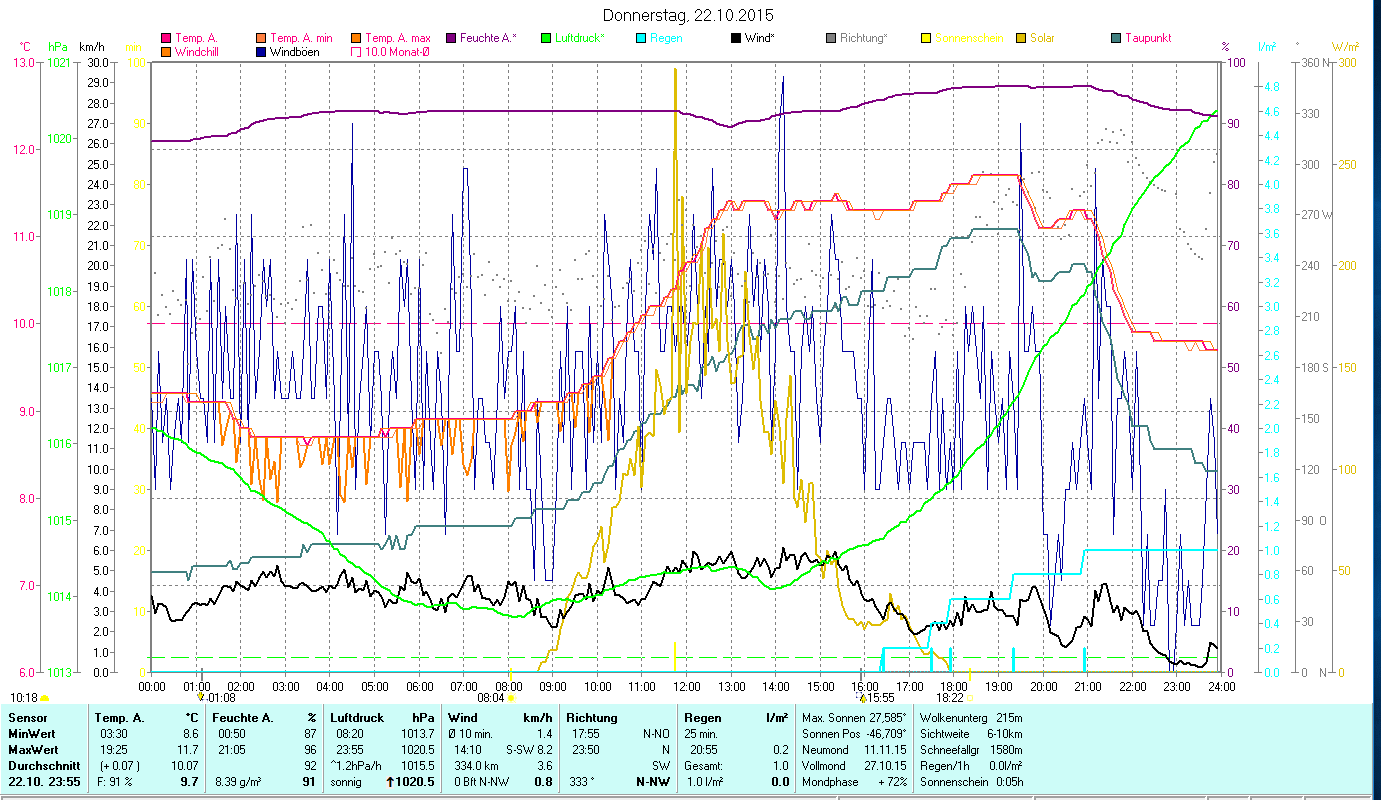Click the purple Feuchte A.* legend square
The width and height of the screenshot is (1381, 800).
click(x=451, y=38)
